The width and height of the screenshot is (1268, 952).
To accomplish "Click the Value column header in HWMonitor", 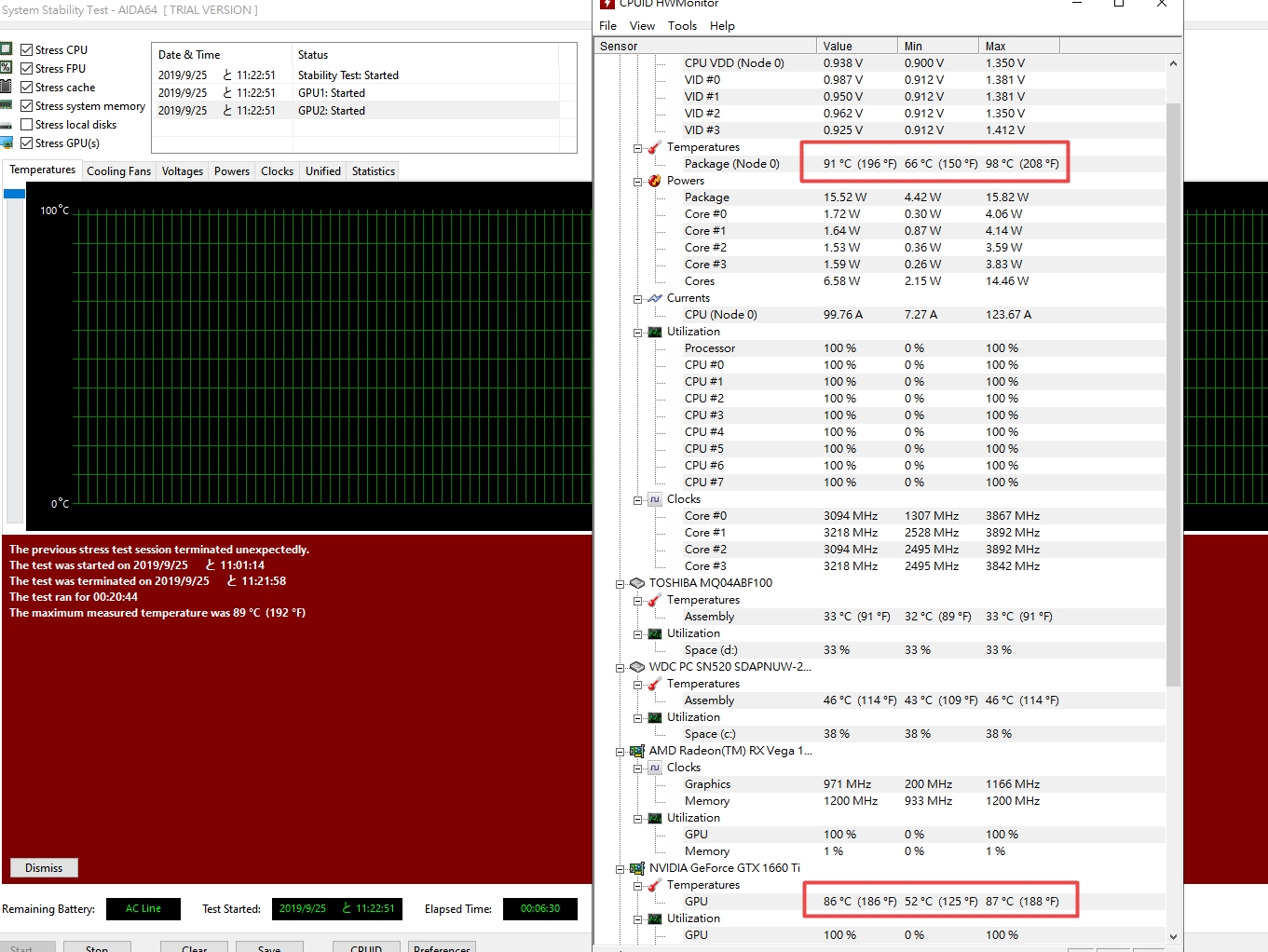I will 857,46.
